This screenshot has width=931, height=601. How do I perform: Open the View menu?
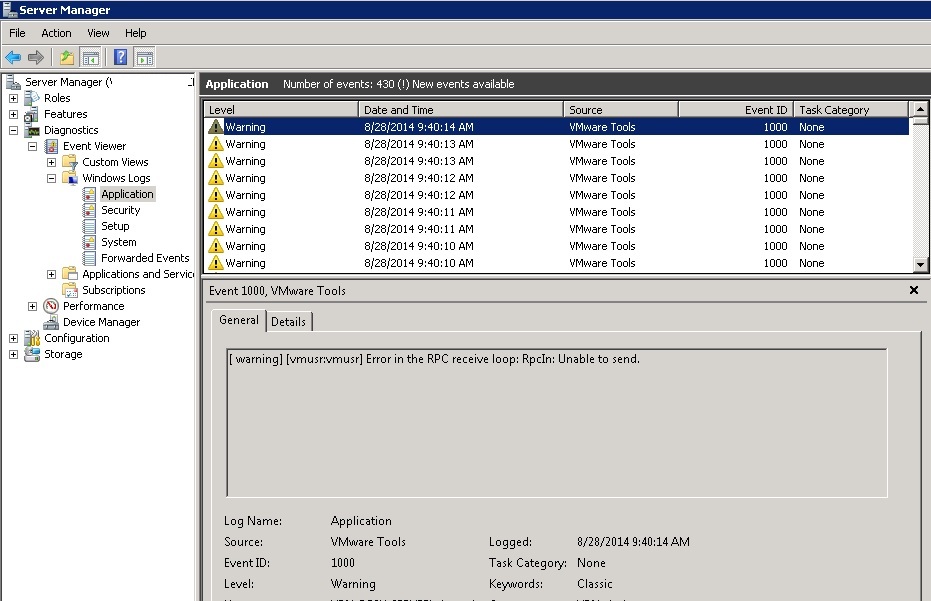point(98,33)
